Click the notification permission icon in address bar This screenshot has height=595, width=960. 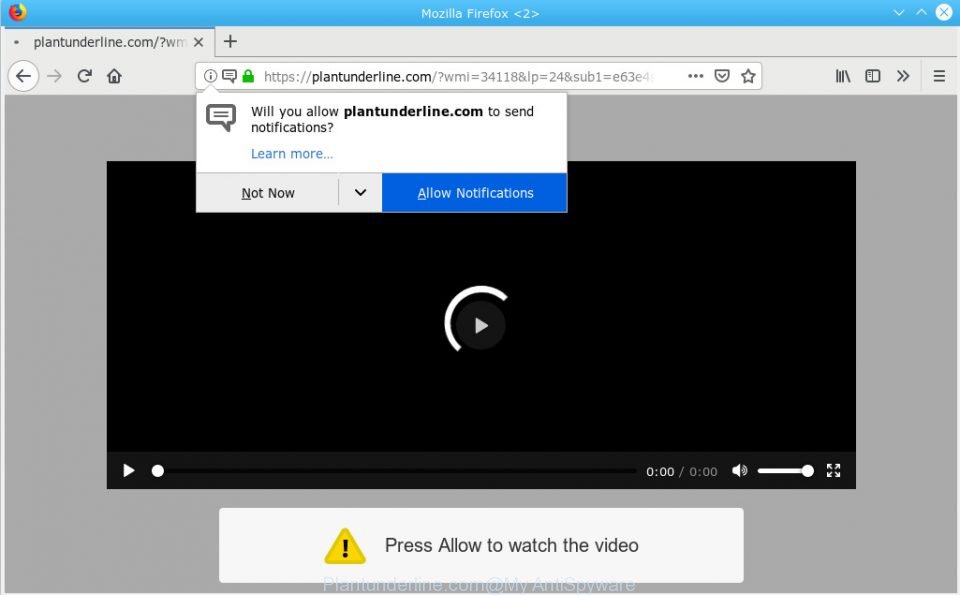pos(229,76)
